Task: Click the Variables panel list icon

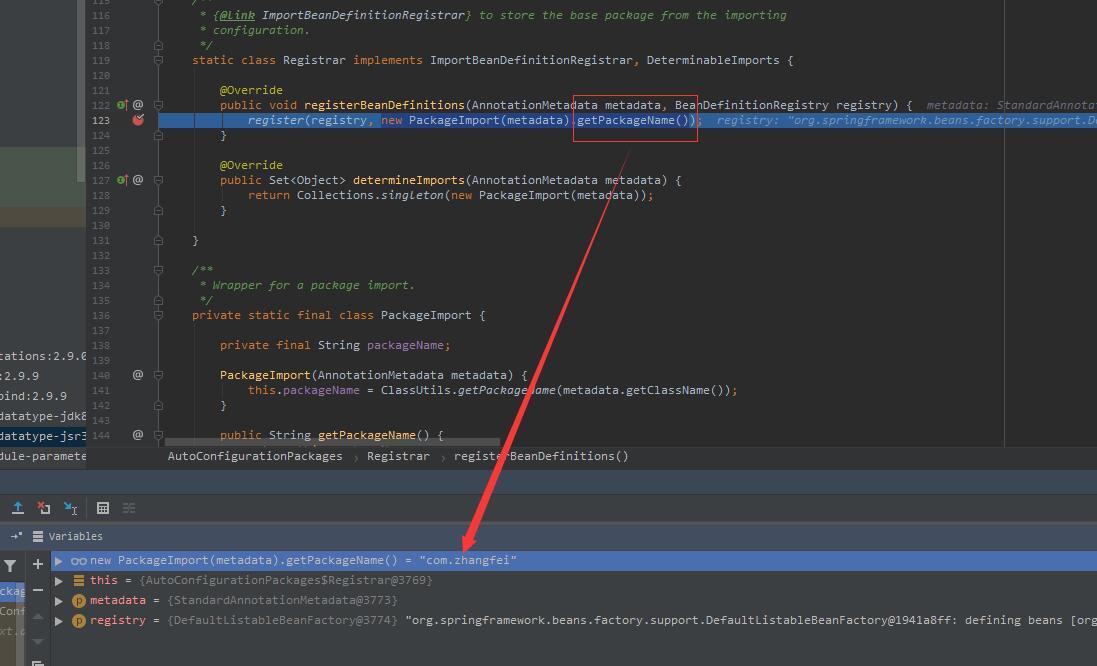Action: click(38, 536)
